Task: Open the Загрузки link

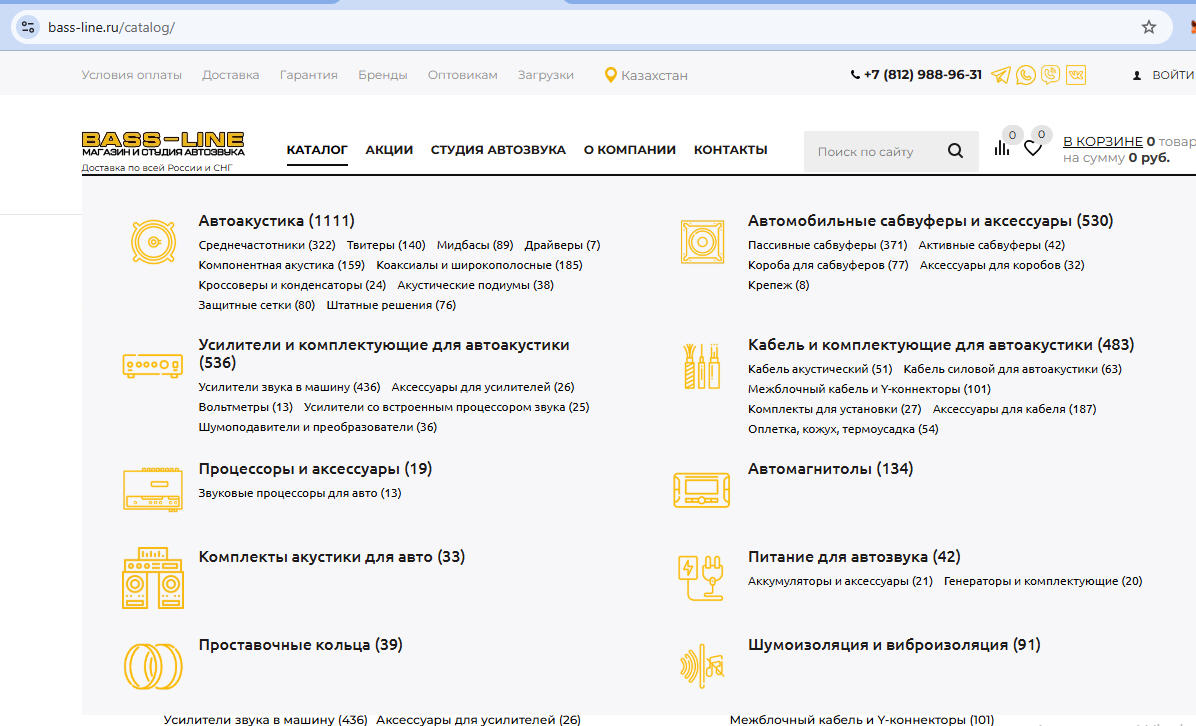Action: (x=545, y=75)
